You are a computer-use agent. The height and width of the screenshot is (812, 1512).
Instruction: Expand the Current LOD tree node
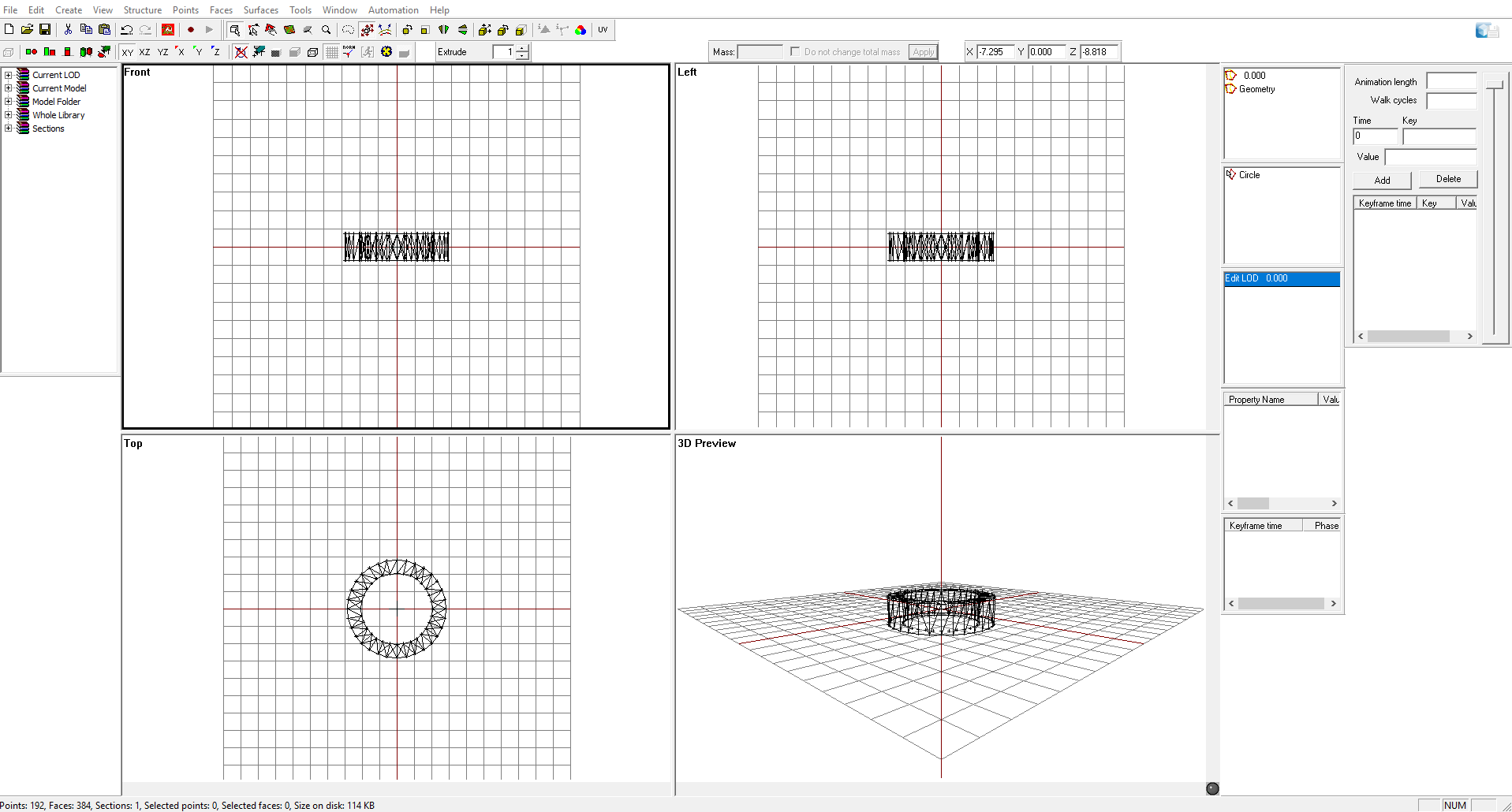click(x=8, y=75)
